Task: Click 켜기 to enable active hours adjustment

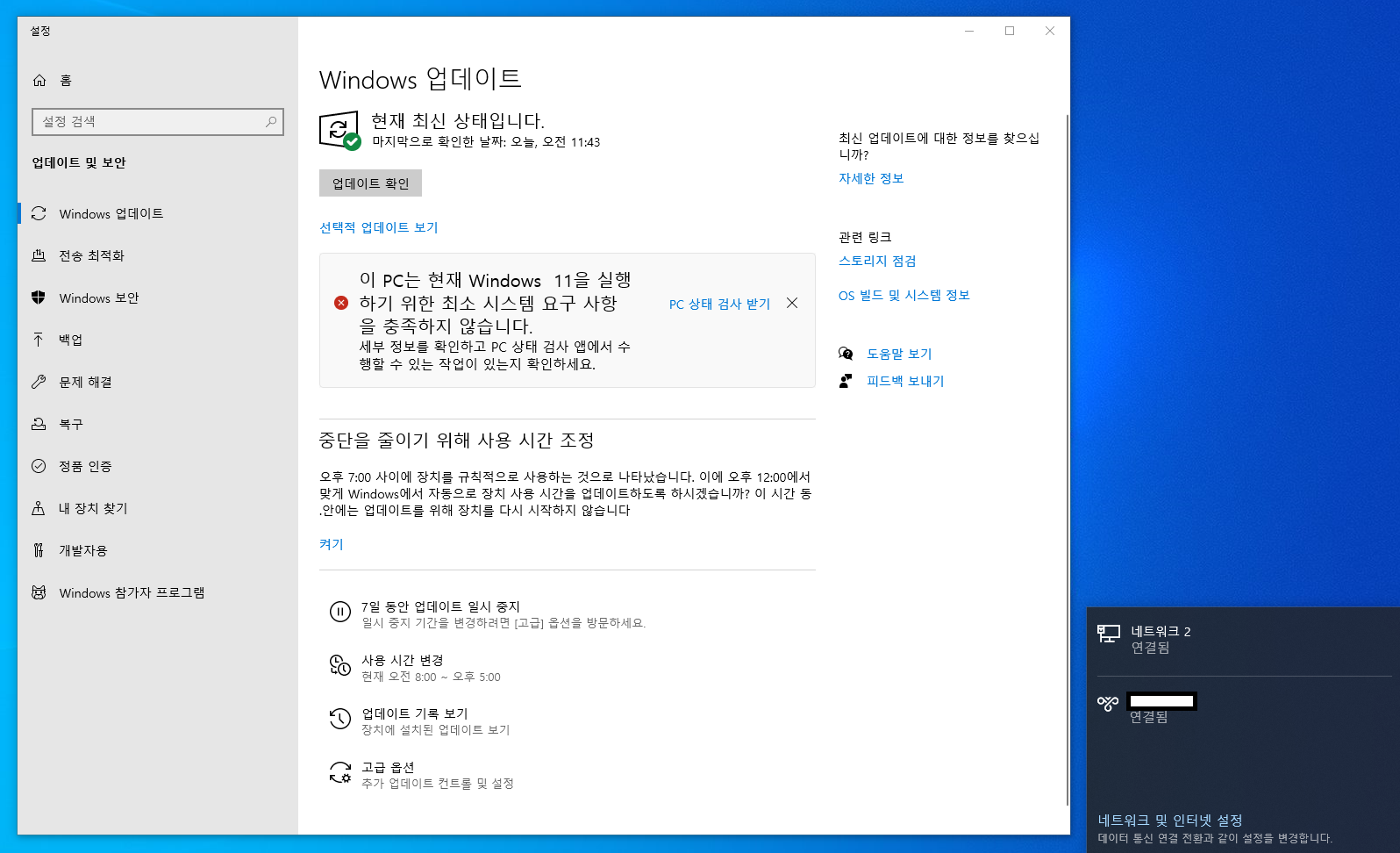Action: pos(332,544)
